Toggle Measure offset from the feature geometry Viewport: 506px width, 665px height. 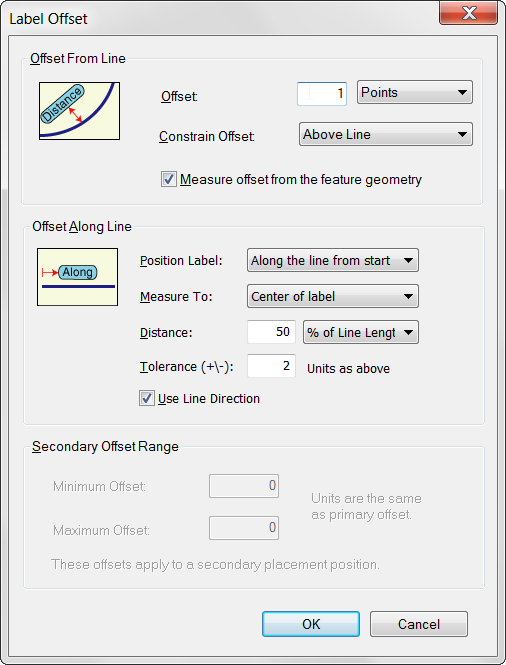pos(169,179)
